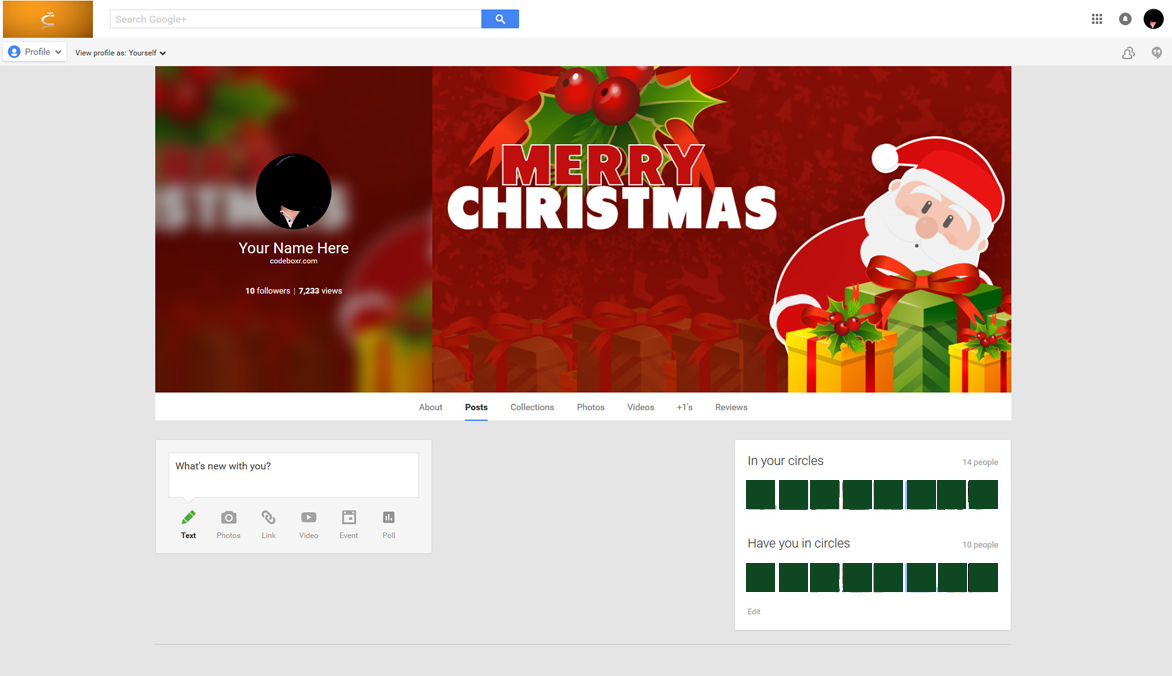Add a Video using play icon

pyautogui.click(x=309, y=517)
